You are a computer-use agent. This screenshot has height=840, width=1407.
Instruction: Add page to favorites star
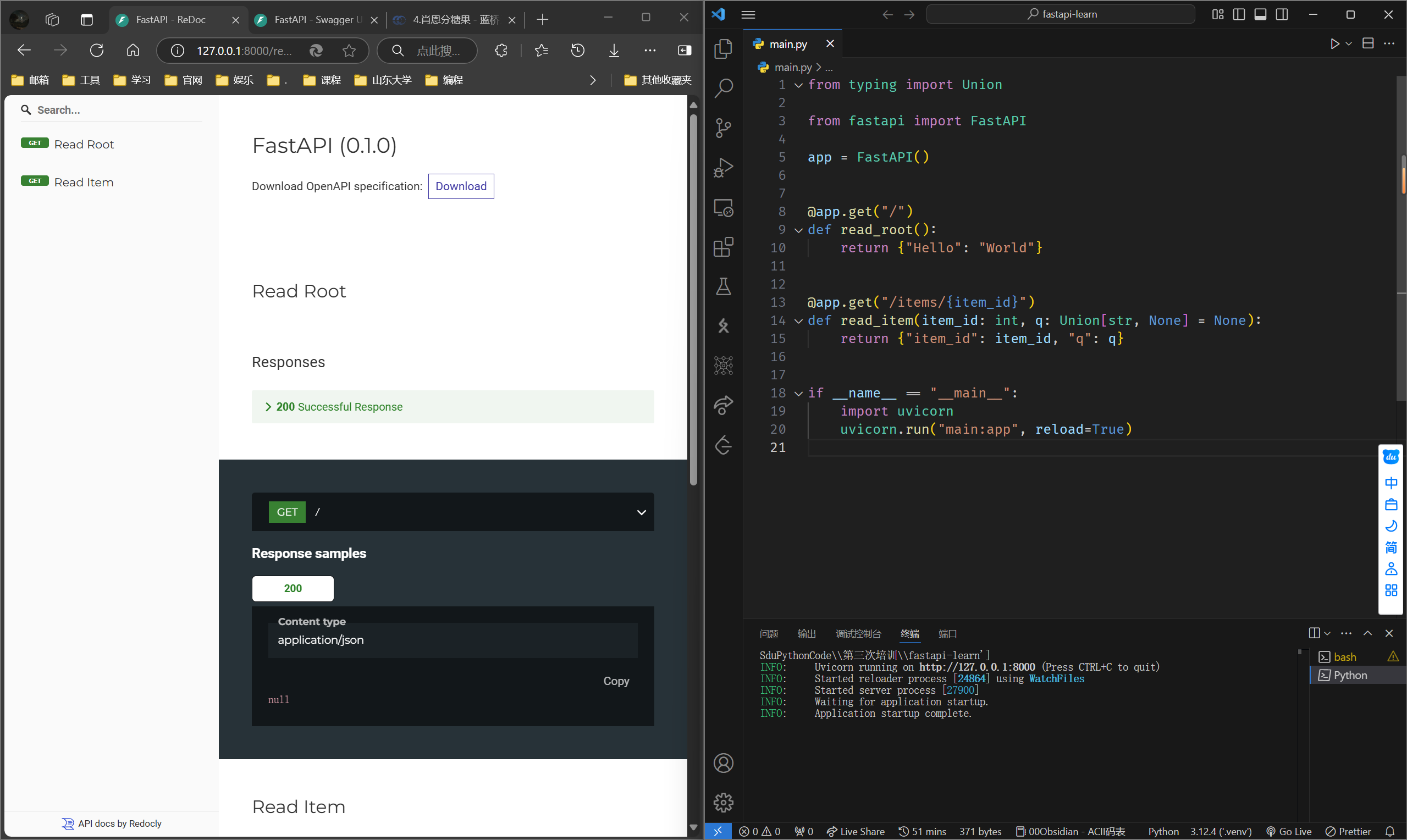point(349,51)
